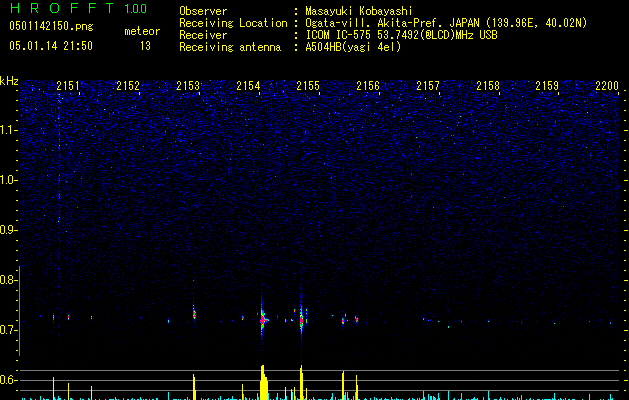Click the 0.9 kHz frequency label
Image resolution: width=629 pixels, height=400 pixels.
[x=9, y=230]
